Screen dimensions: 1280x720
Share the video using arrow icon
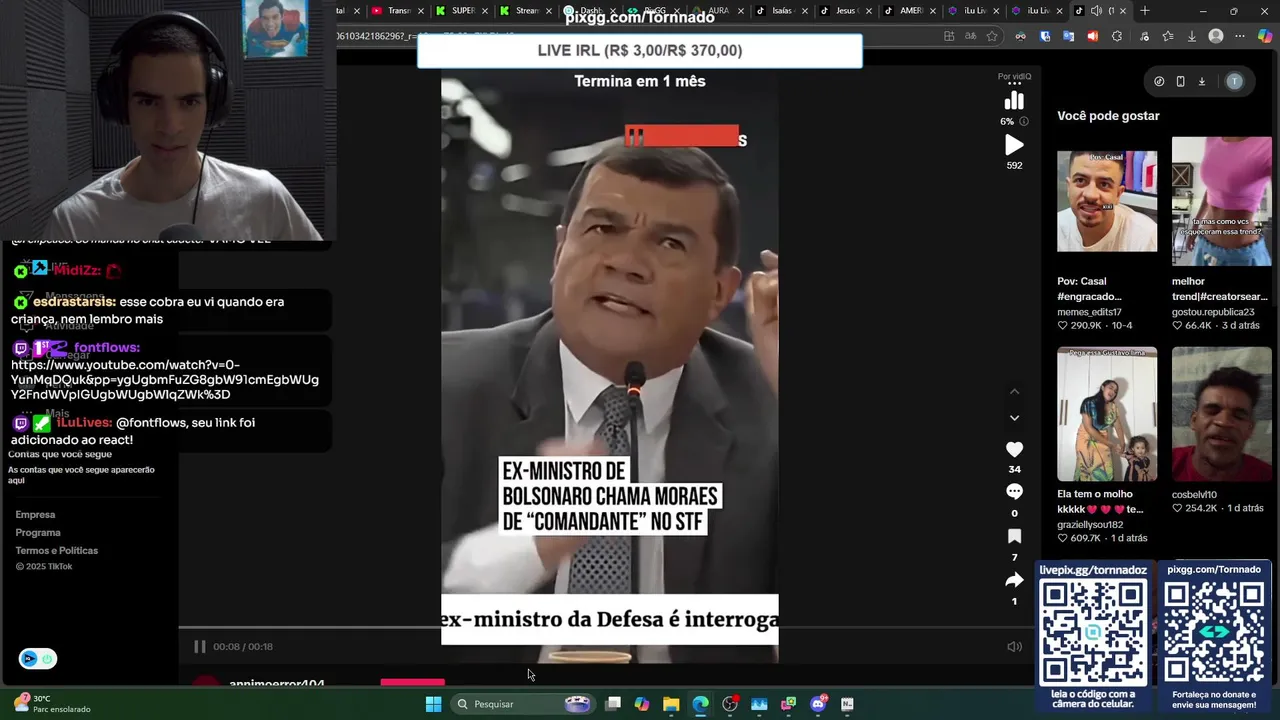click(1014, 580)
